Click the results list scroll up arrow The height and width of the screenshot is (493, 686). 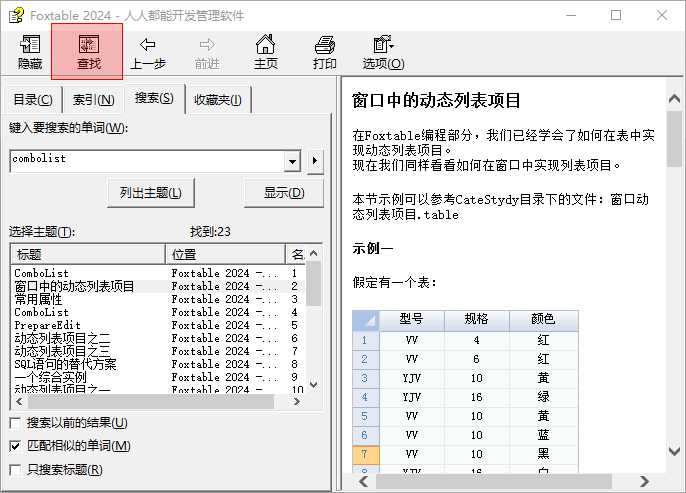point(313,253)
